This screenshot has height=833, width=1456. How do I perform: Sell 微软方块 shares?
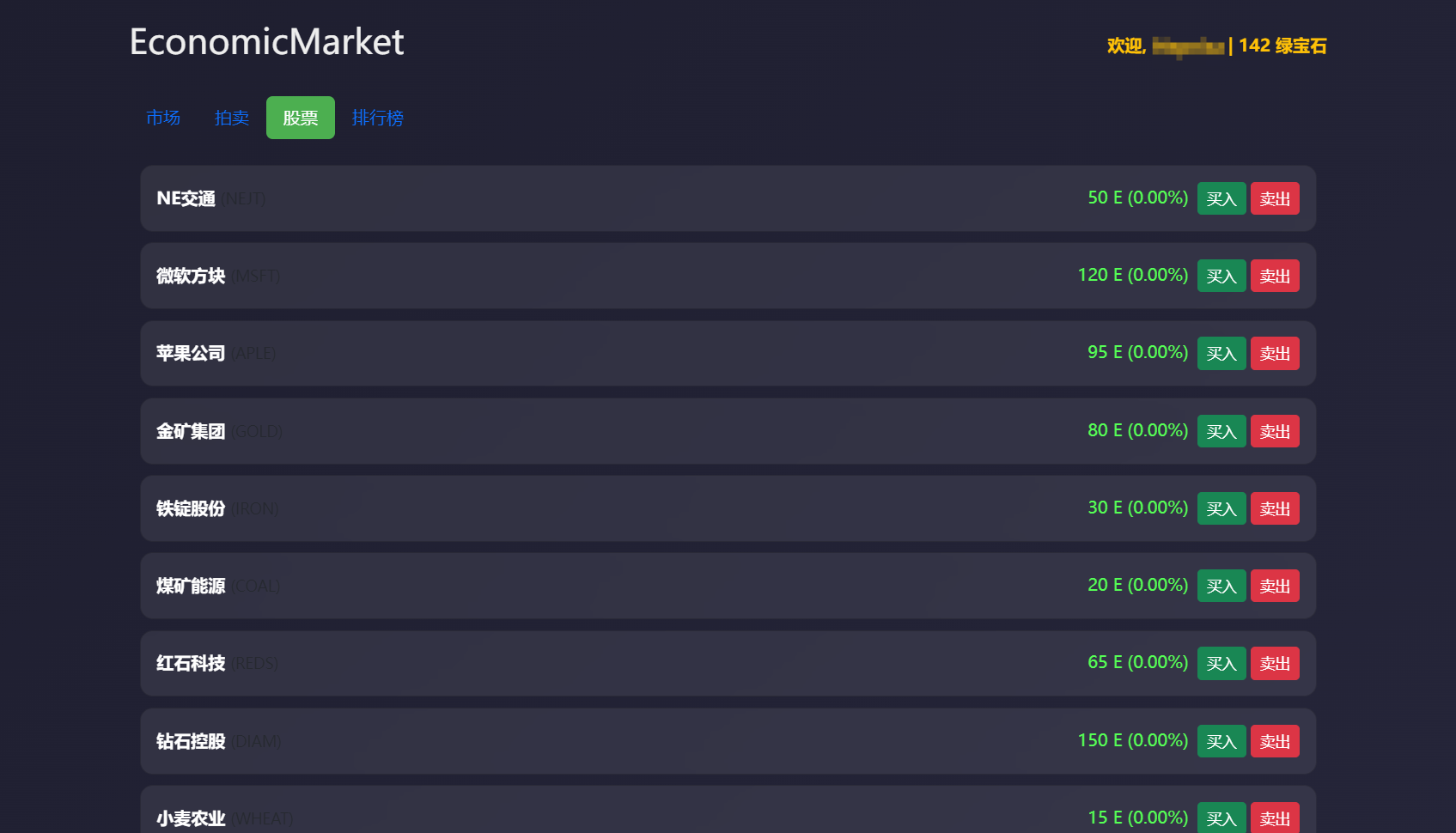click(x=1275, y=276)
